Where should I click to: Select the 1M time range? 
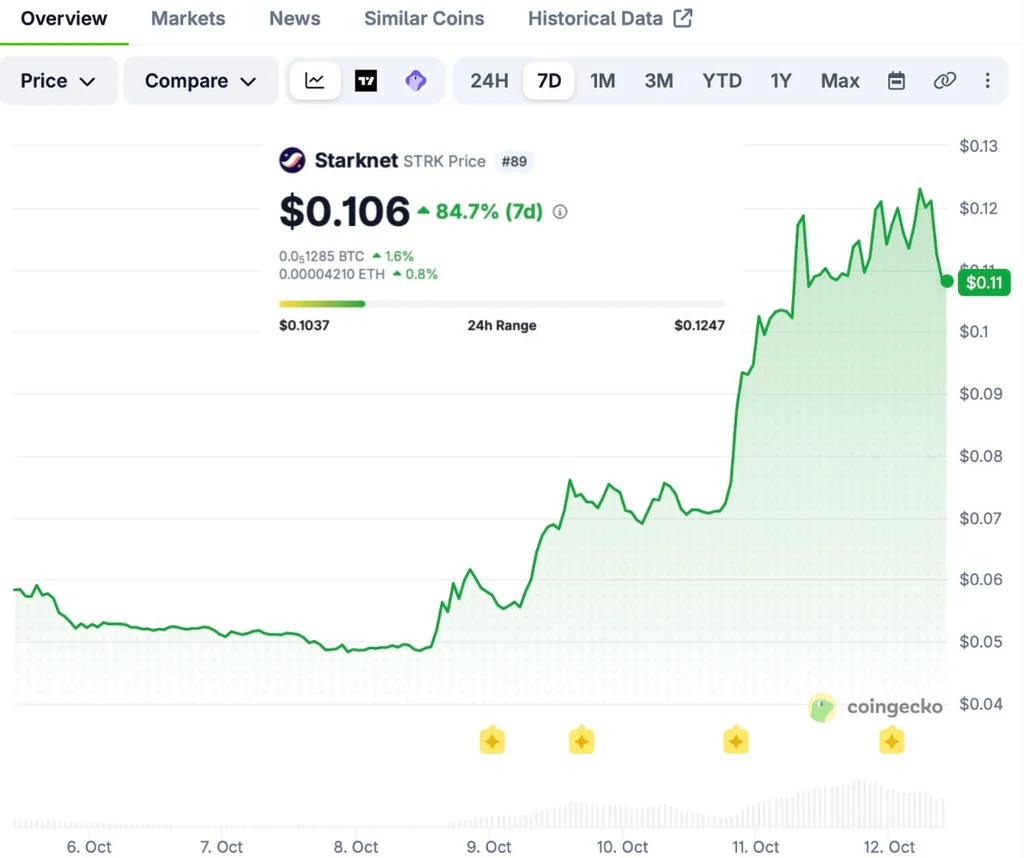point(602,81)
